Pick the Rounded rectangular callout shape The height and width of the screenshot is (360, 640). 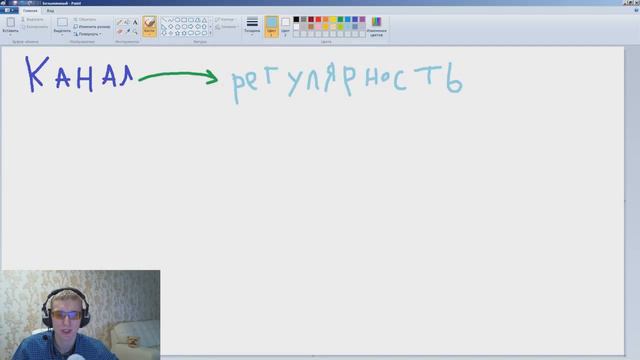[191, 33]
